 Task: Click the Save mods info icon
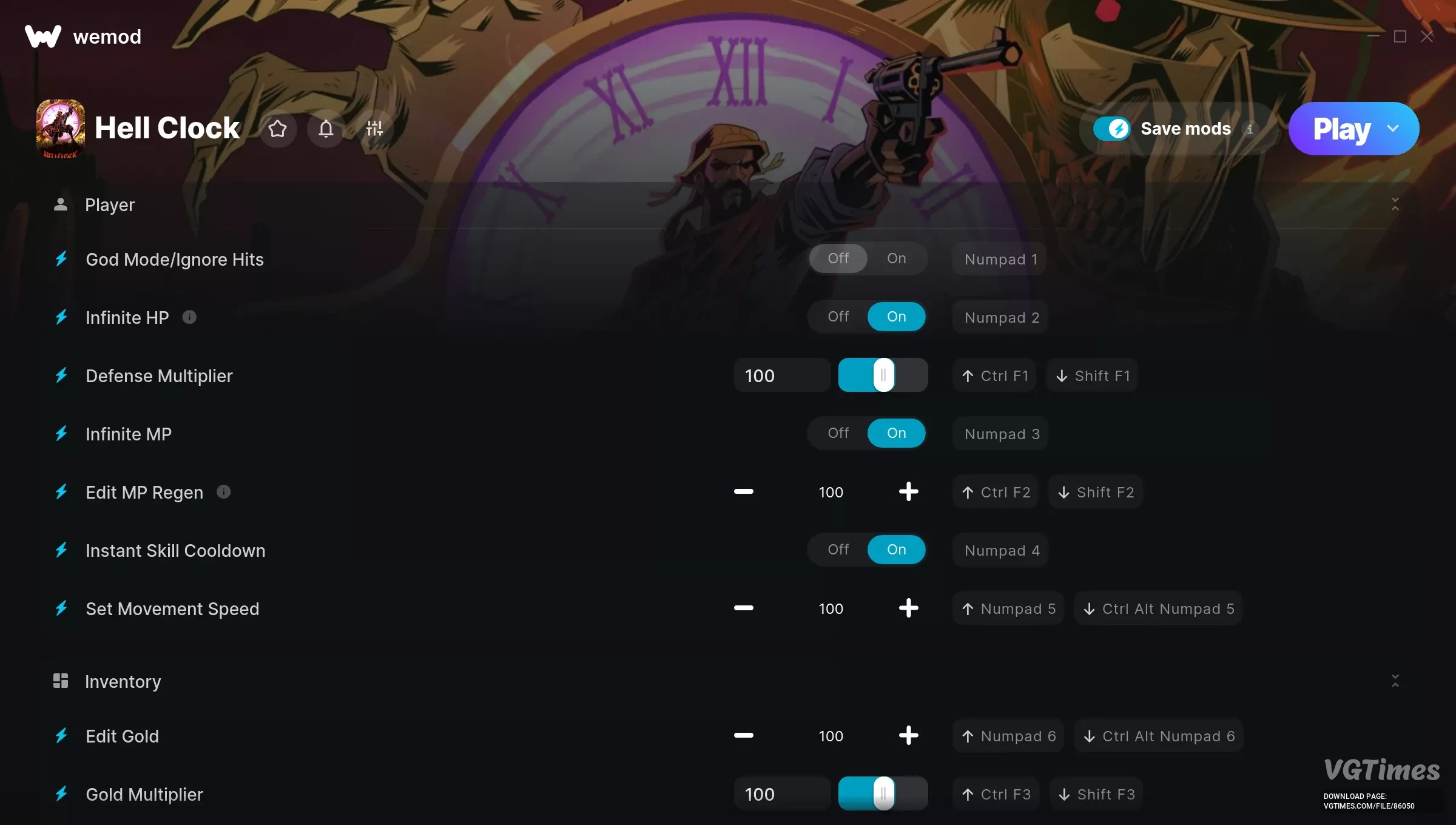(1250, 129)
